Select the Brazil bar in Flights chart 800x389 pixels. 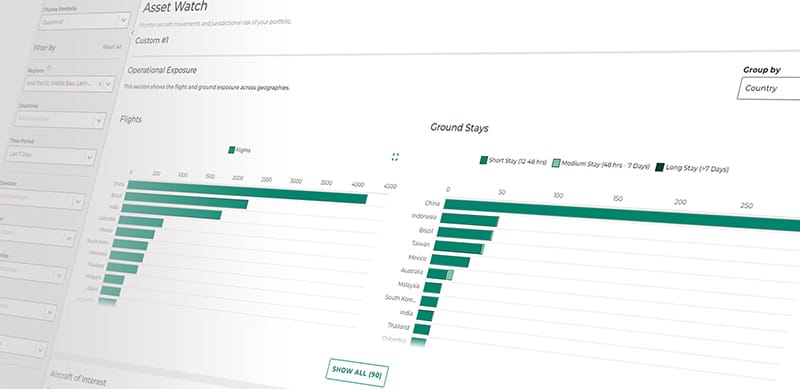coord(186,200)
